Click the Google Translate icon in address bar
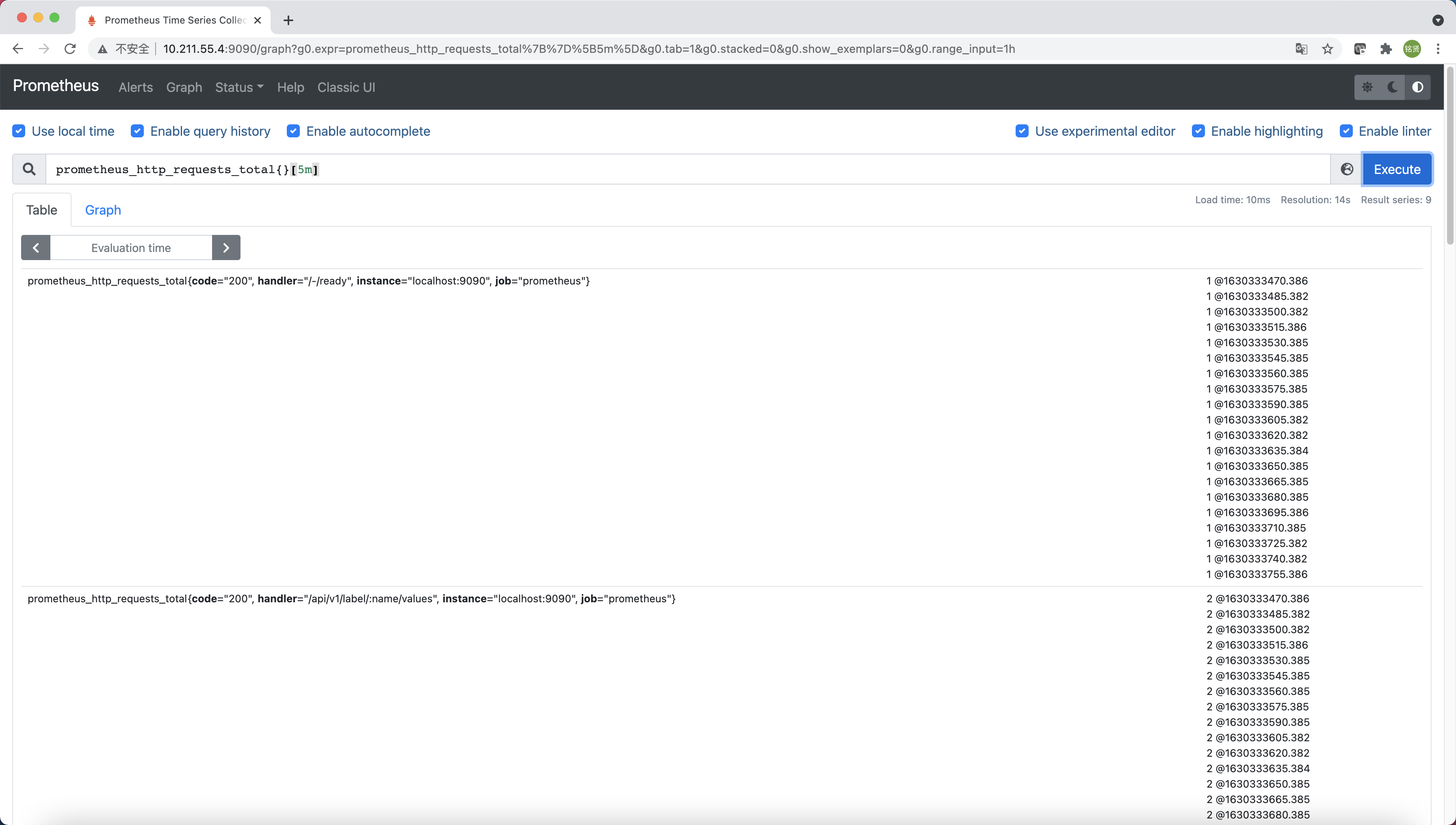This screenshot has height=825, width=1456. tap(1301, 49)
